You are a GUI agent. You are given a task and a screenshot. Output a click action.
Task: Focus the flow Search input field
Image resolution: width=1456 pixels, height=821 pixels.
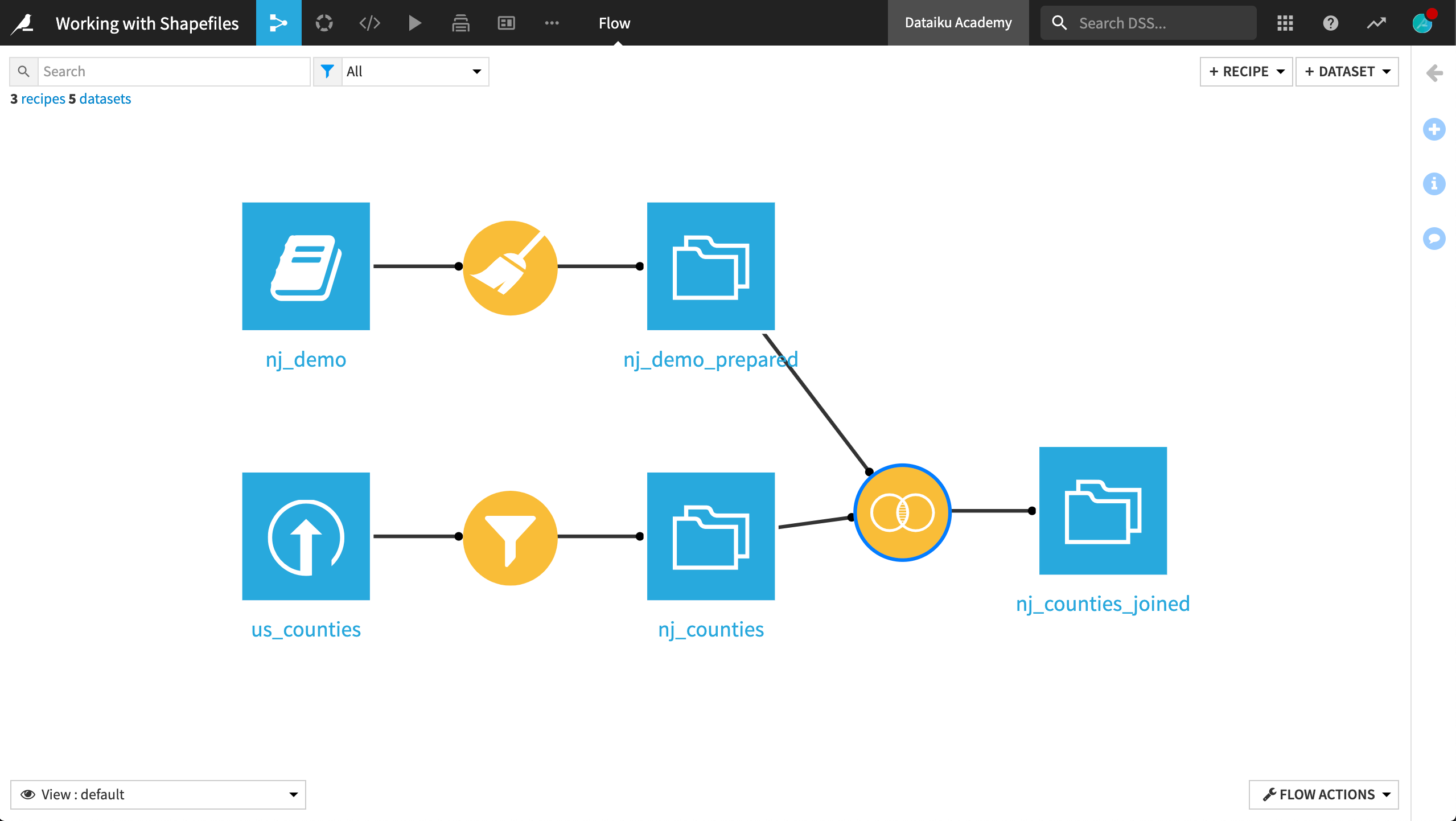click(x=174, y=71)
